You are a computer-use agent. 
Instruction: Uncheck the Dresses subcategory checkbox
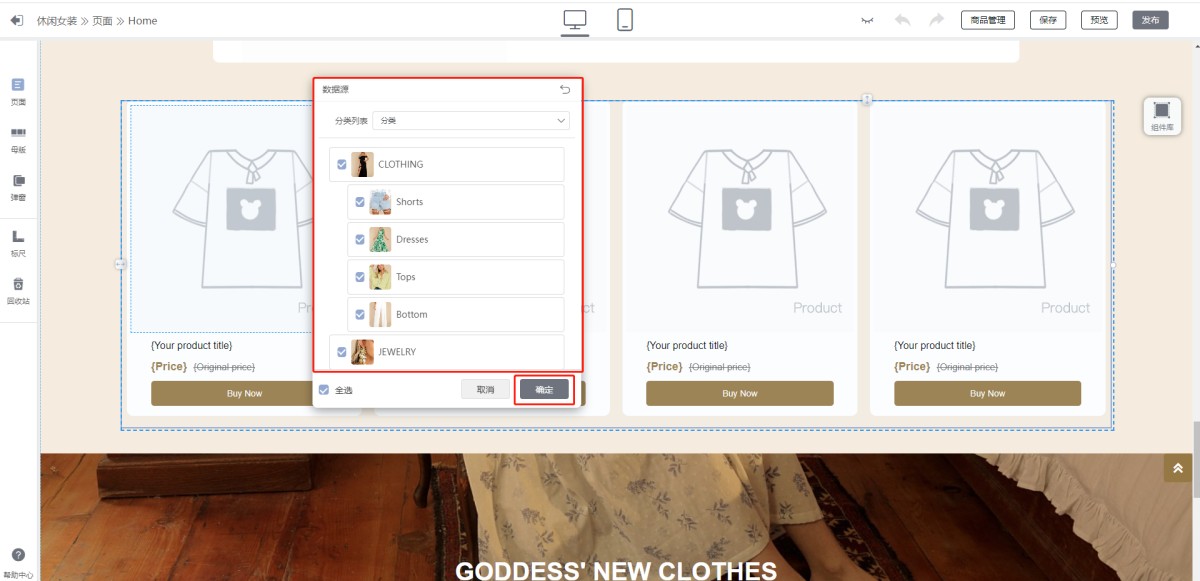[x=360, y=239]
